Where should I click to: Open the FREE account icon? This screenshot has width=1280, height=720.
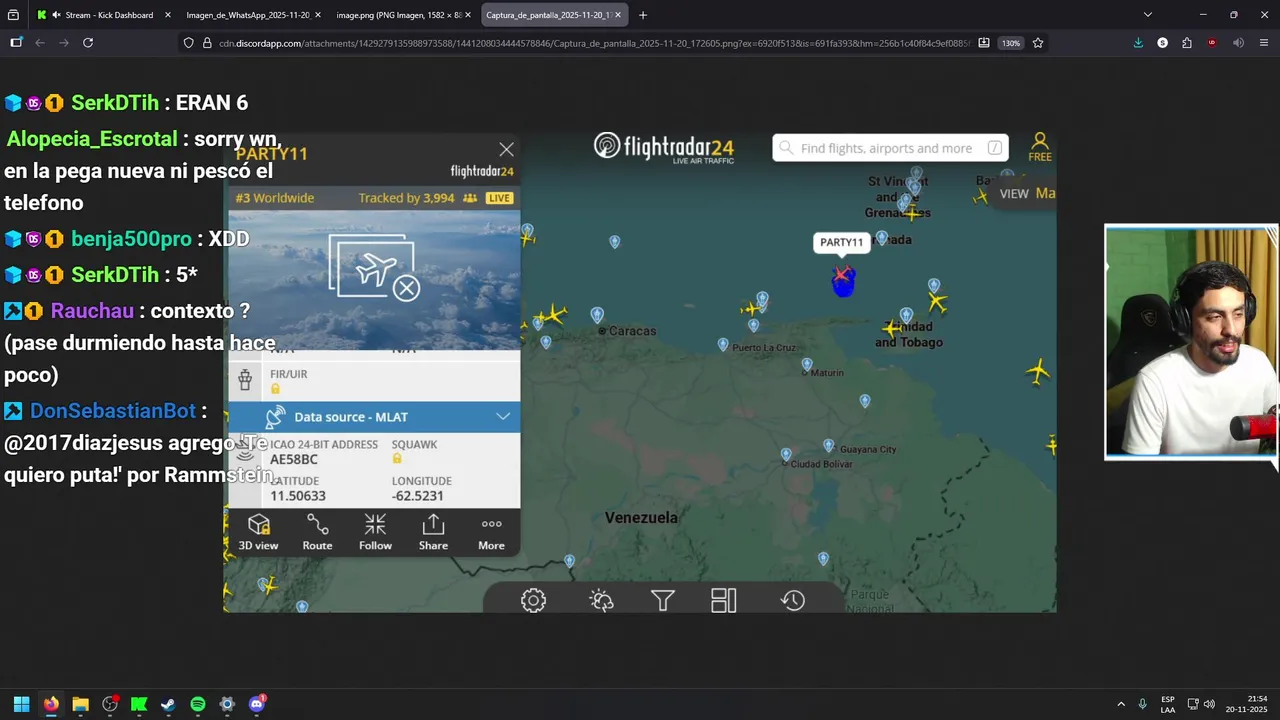[1040, 147]
